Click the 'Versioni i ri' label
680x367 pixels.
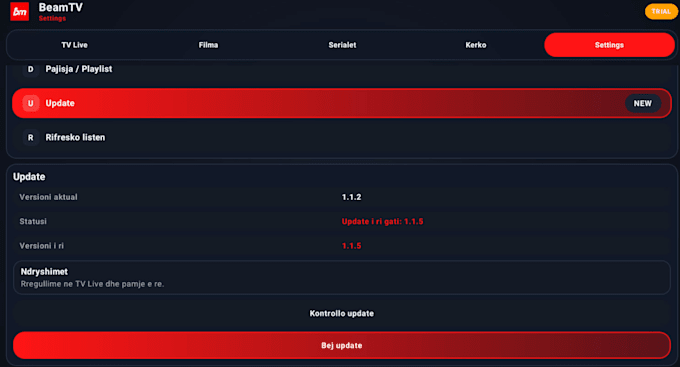point(42,246)
